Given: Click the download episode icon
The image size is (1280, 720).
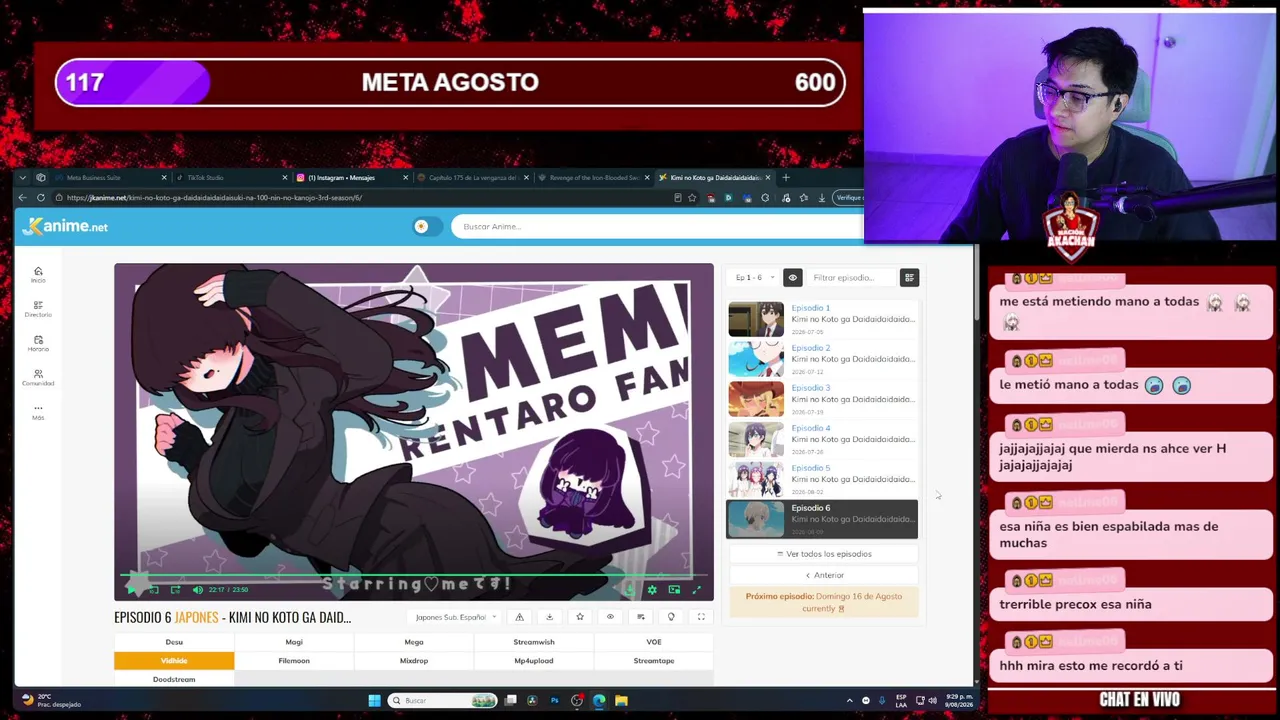Looking at the screenshot, I should pyautogui.click(x=549, y=617).
